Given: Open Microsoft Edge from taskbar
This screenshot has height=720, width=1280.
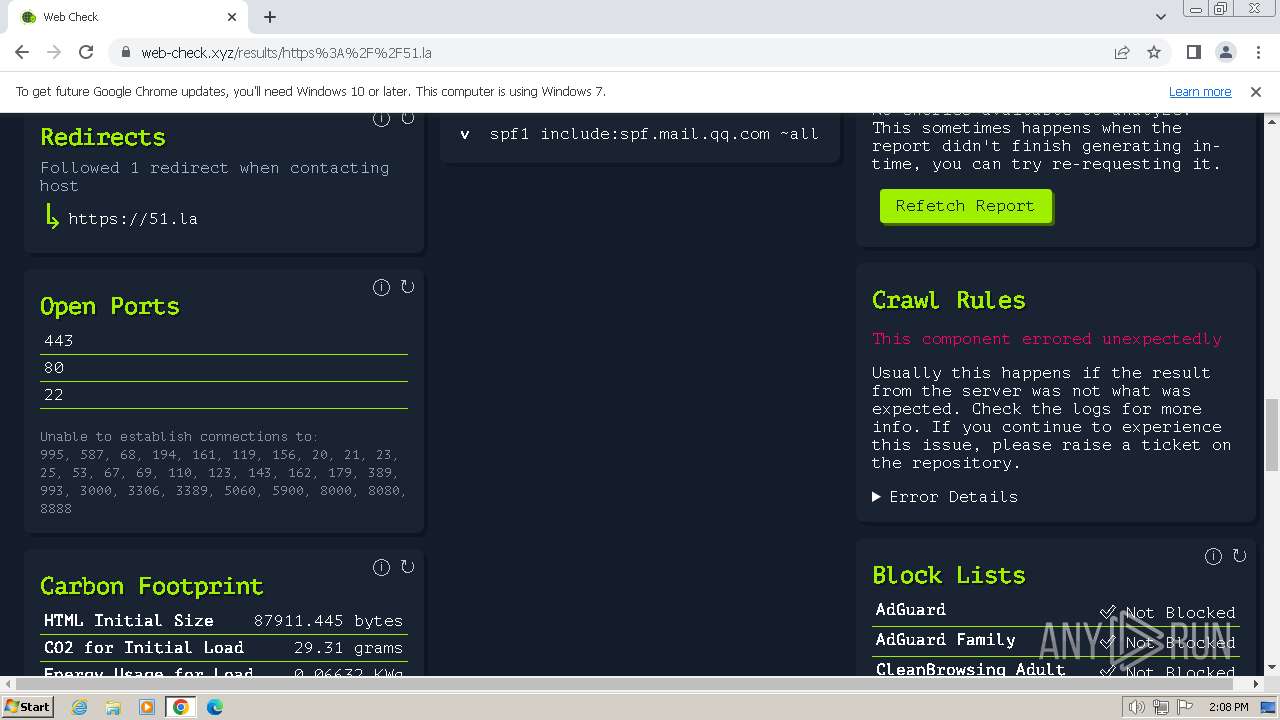Looking at the screenshot, I should [x=215, y=707].
